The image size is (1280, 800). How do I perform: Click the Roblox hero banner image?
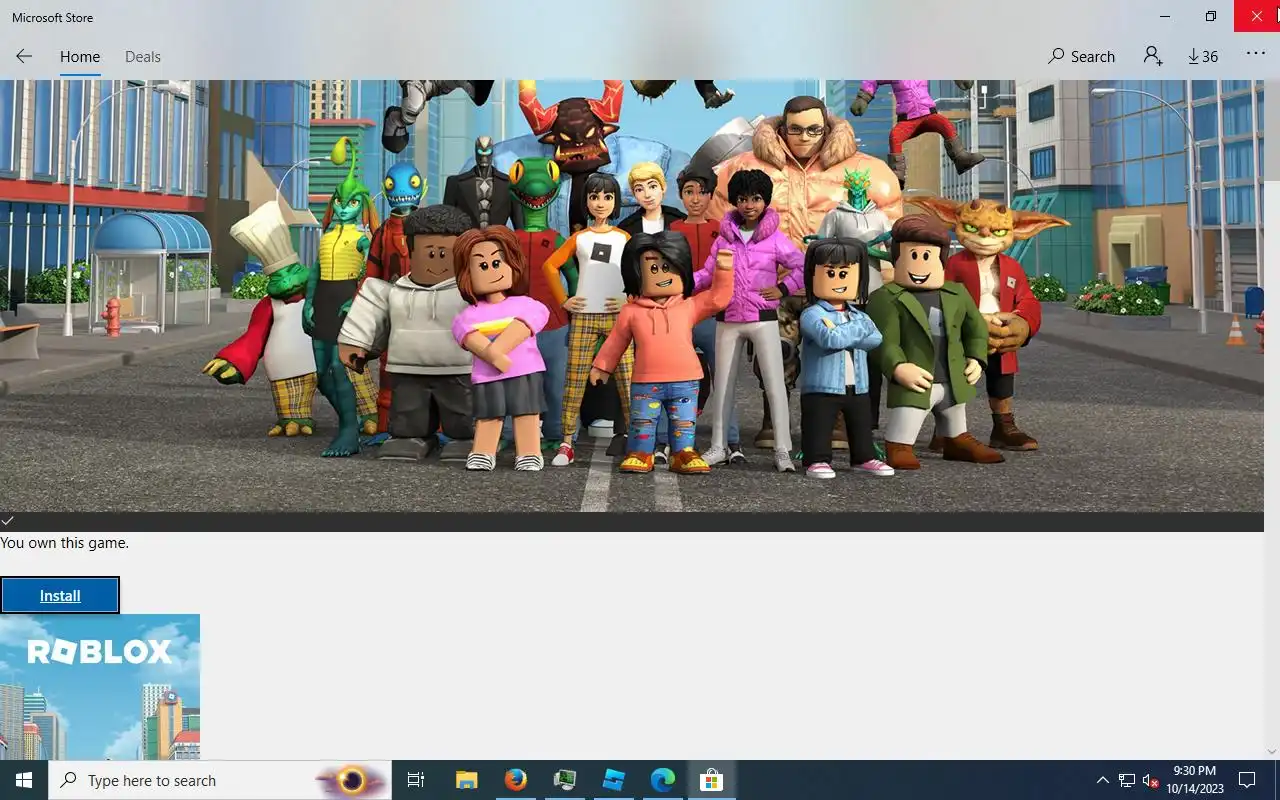click(632, 296)
